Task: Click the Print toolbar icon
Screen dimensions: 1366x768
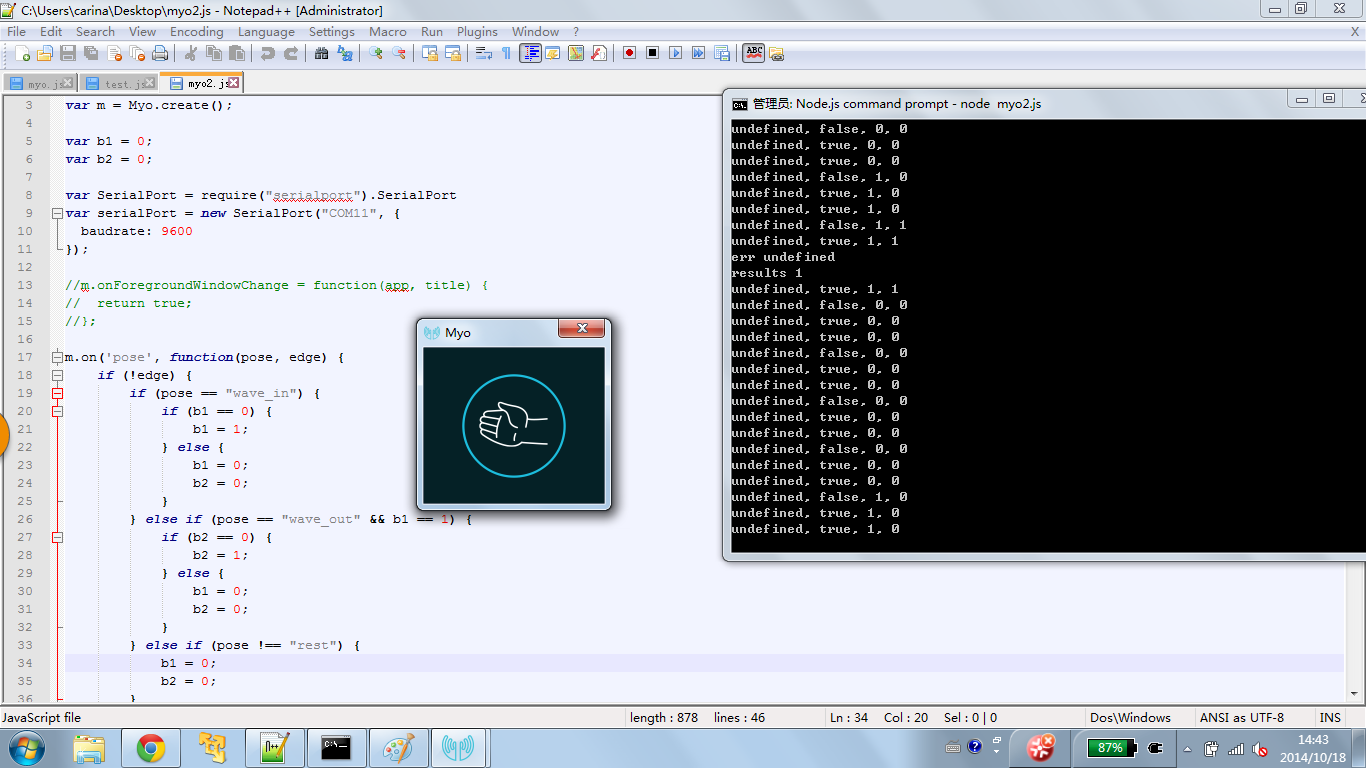Action: (160, 53)
